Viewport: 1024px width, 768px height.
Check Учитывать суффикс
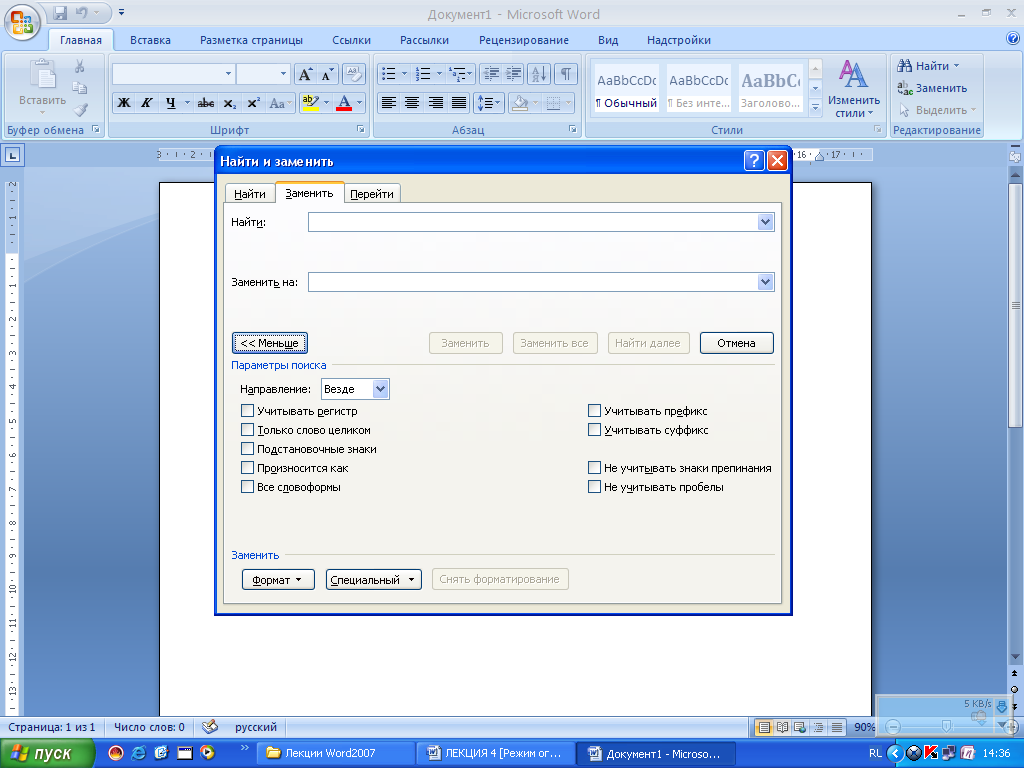(x=594, y=430)
